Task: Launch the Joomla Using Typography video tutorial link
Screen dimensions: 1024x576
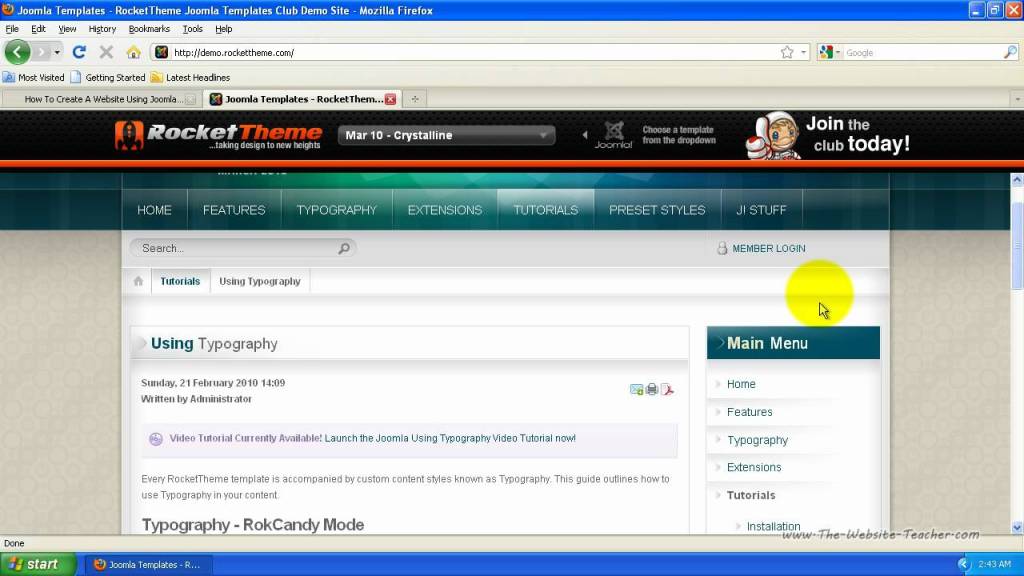Action: (372, 438)
